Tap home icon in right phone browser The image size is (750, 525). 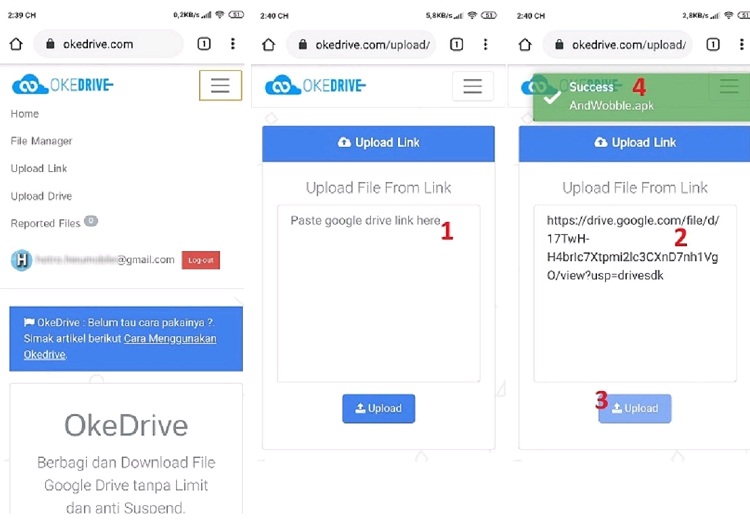[x=525, y=44]
